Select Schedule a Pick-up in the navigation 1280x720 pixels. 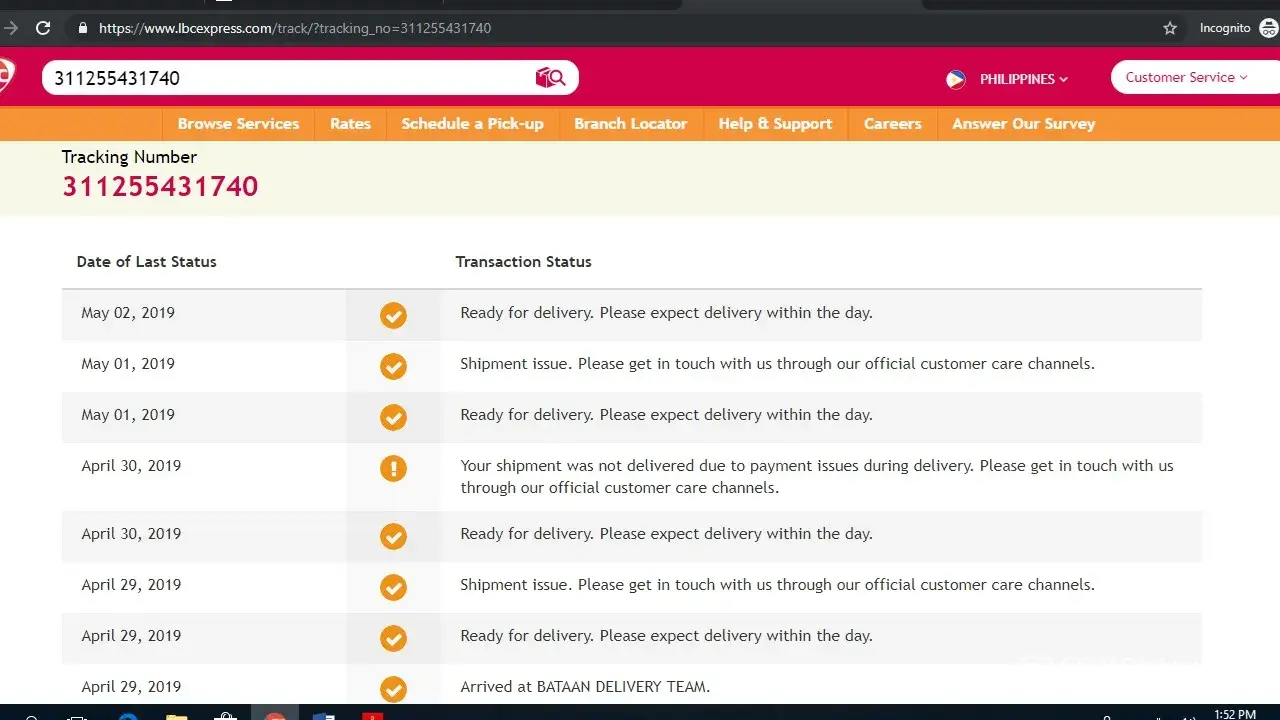pos(472,124)
